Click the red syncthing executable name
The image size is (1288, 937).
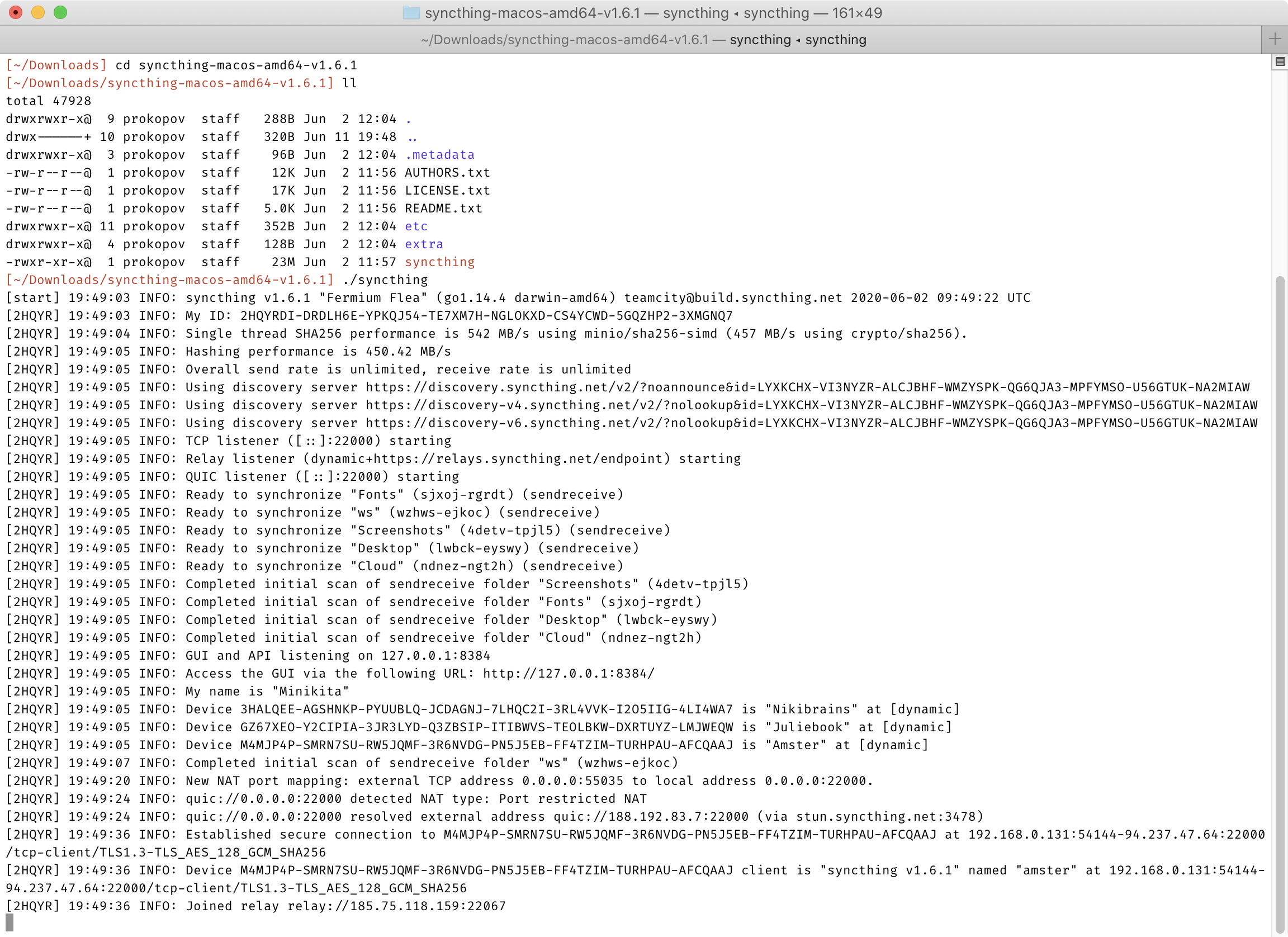[x=439, y=262]
